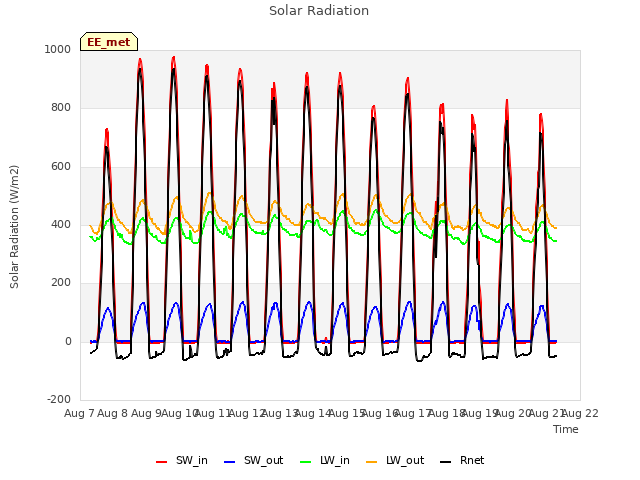Click the orange LW_out legend color marker
The height and width of the screenshot is (480, 640).
click(x=372, y=462)
